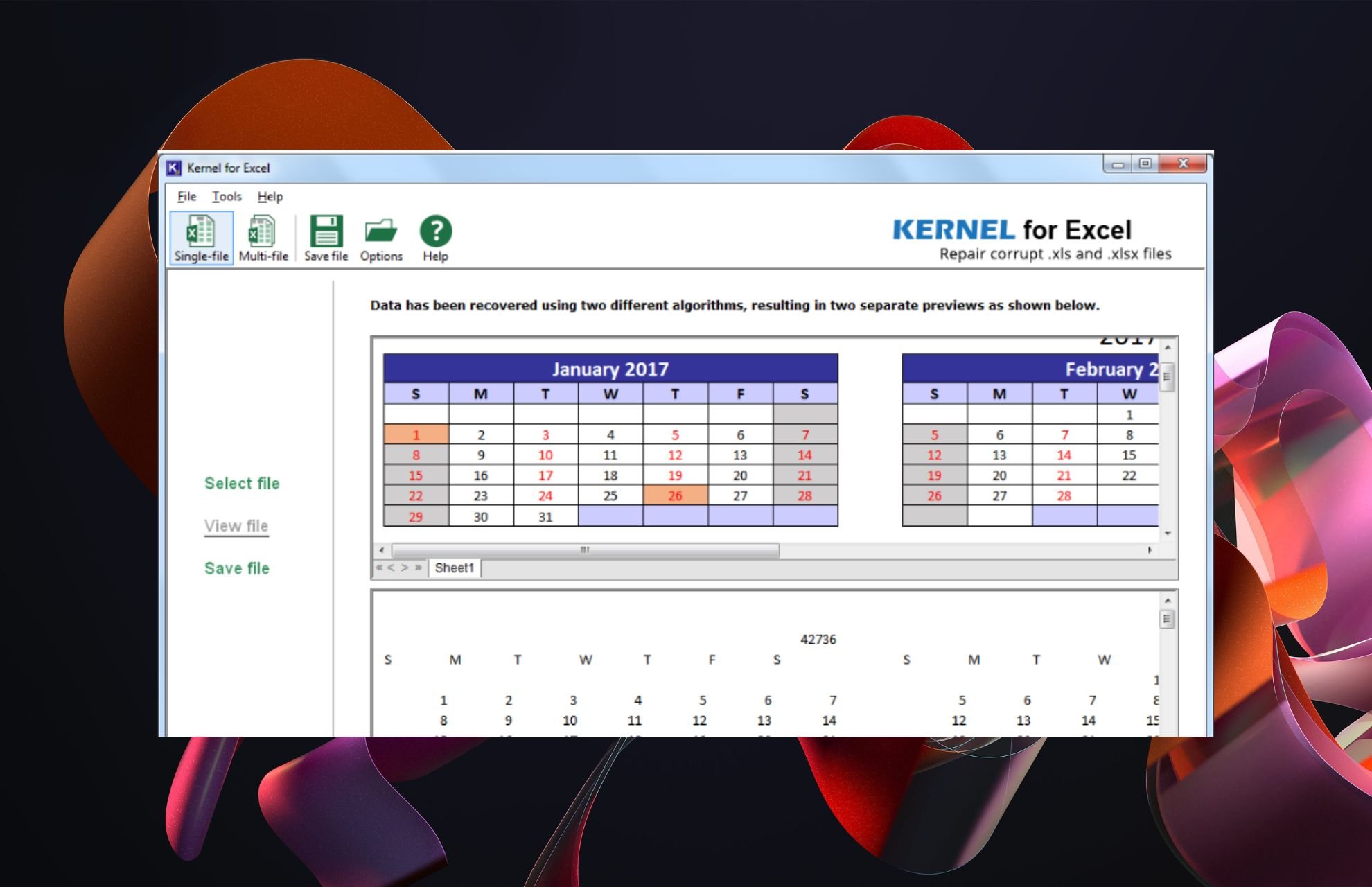1372x887 pixels.
Task: Go to previous sheet with left arrow
Action: click(392, 568)
